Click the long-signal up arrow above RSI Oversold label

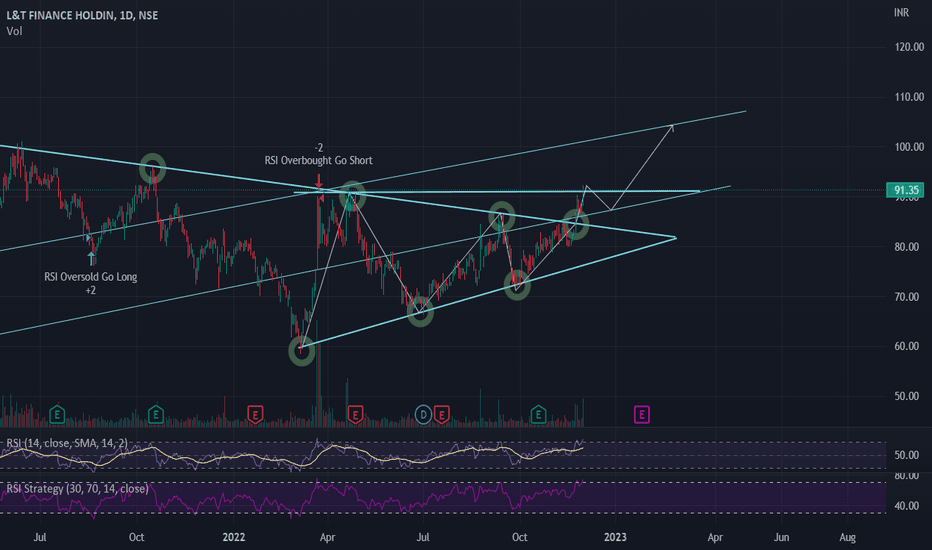92,258
